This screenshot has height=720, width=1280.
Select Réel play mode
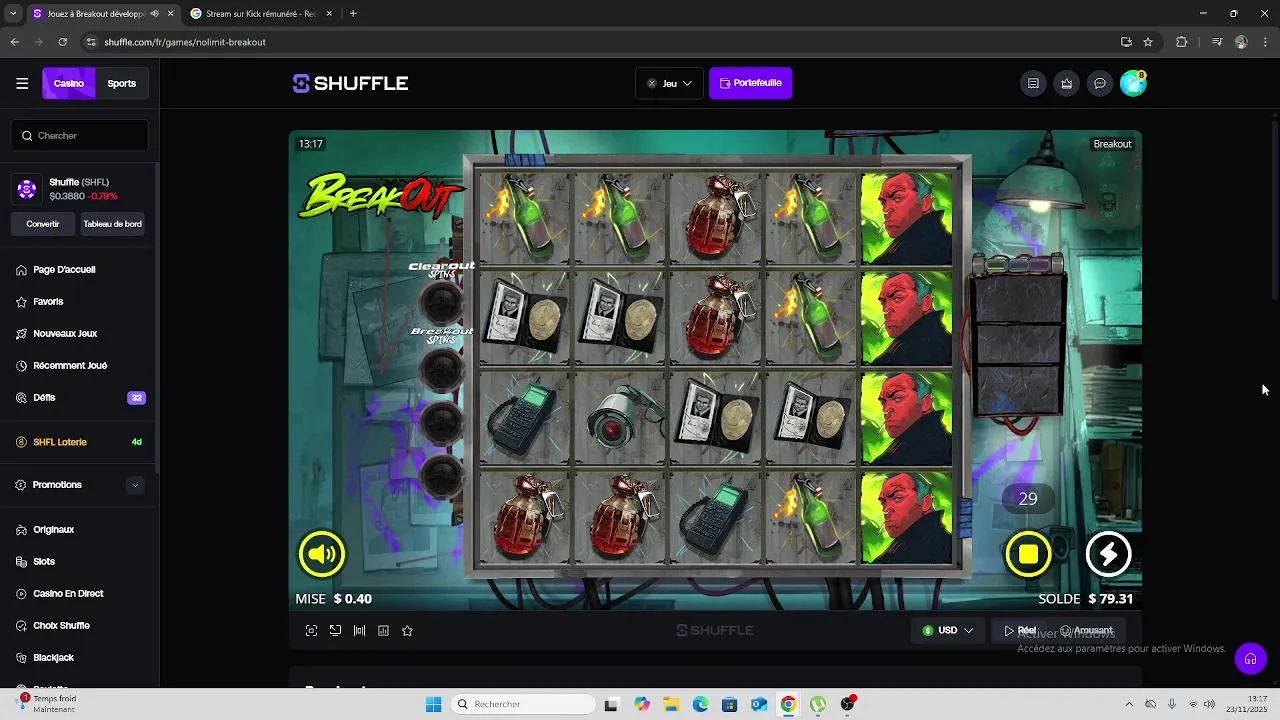point(1020,631)
